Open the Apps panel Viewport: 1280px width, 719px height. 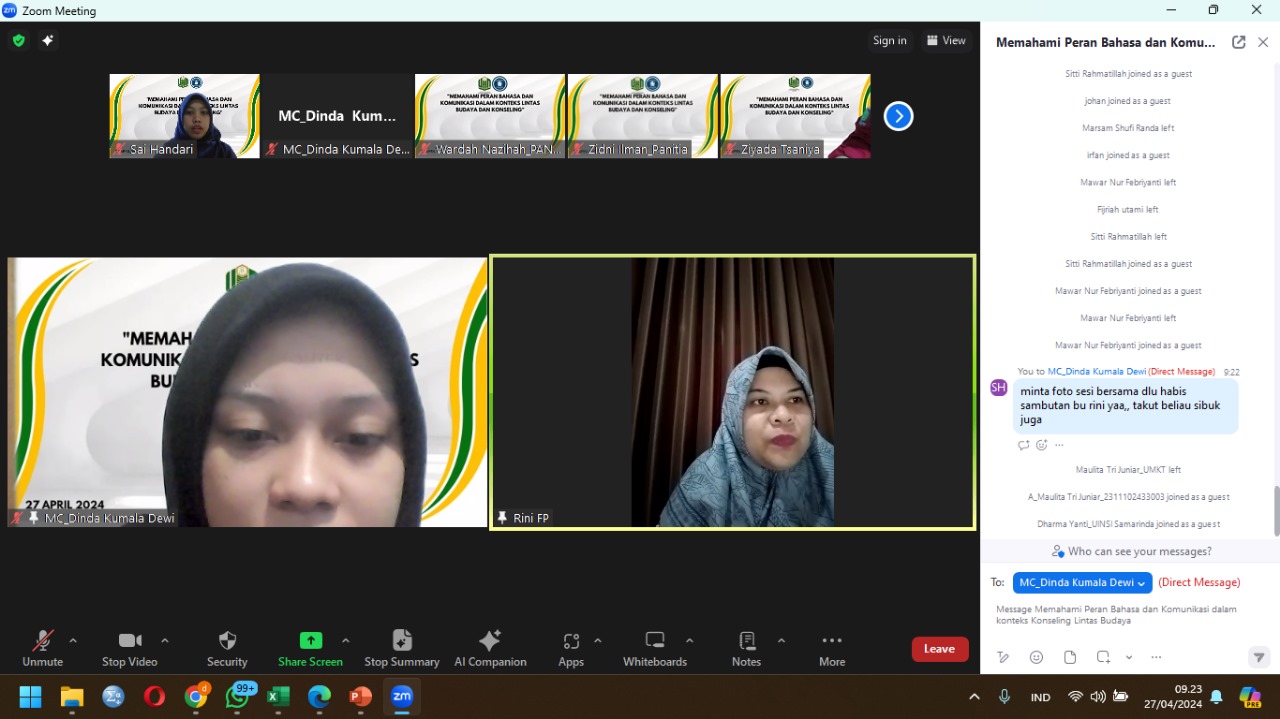point(571,648)
